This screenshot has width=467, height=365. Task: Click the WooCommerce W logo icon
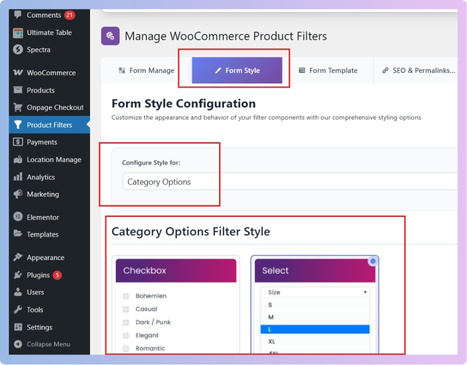[18, 73]
